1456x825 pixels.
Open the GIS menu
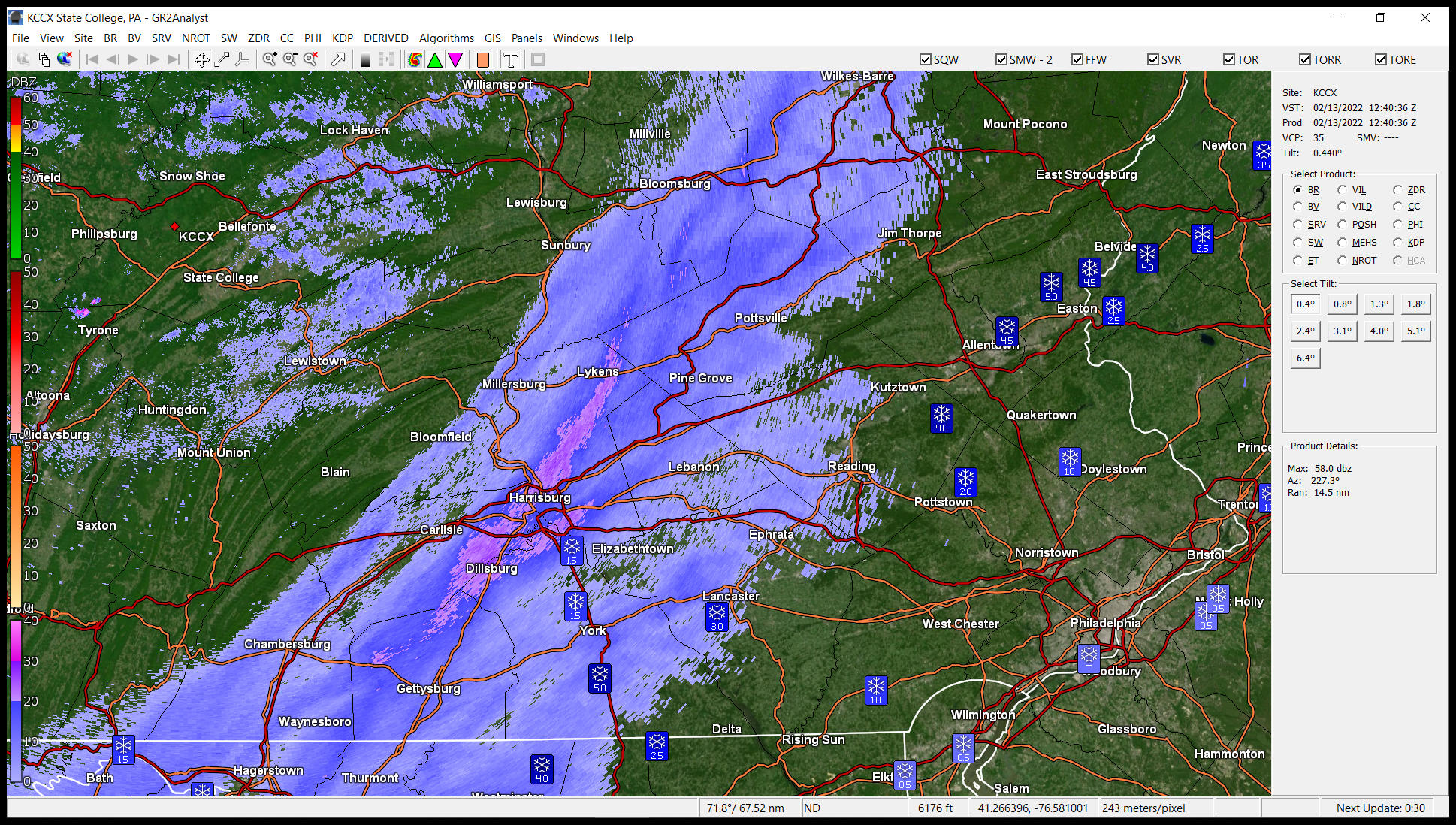tap(493, 38)
